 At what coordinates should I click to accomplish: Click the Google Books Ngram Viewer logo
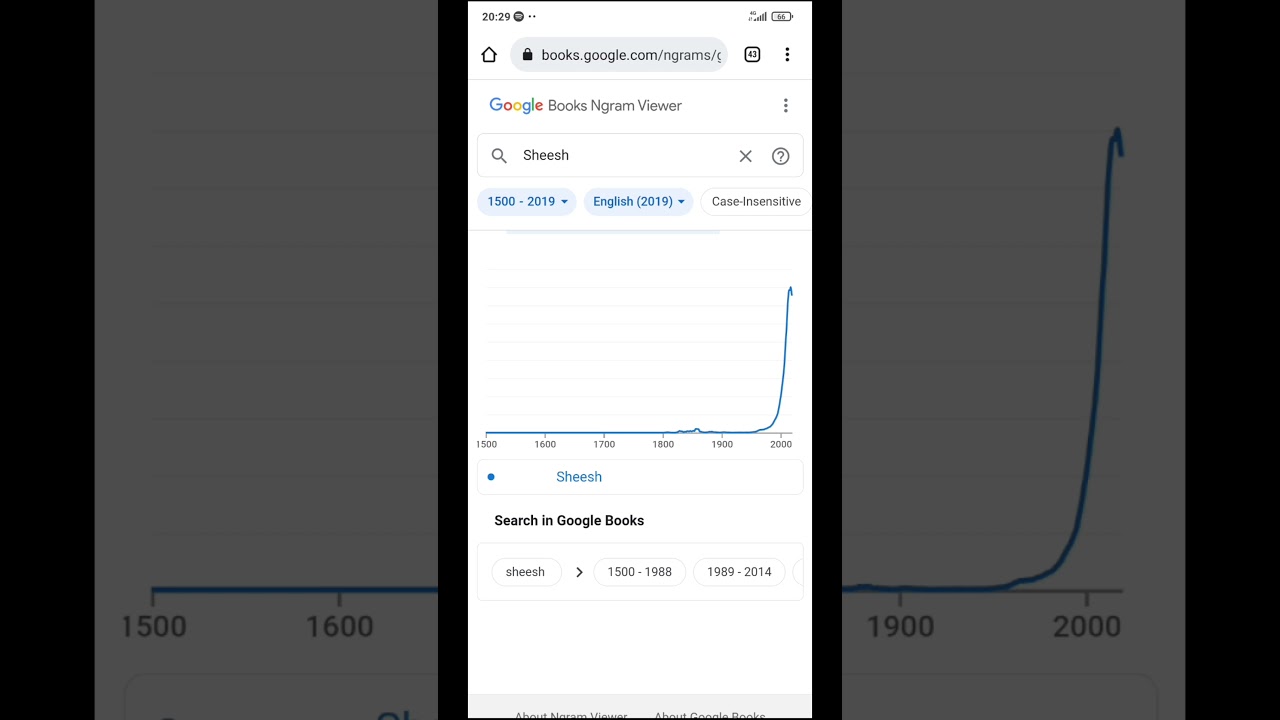click(x=585, y=106)
